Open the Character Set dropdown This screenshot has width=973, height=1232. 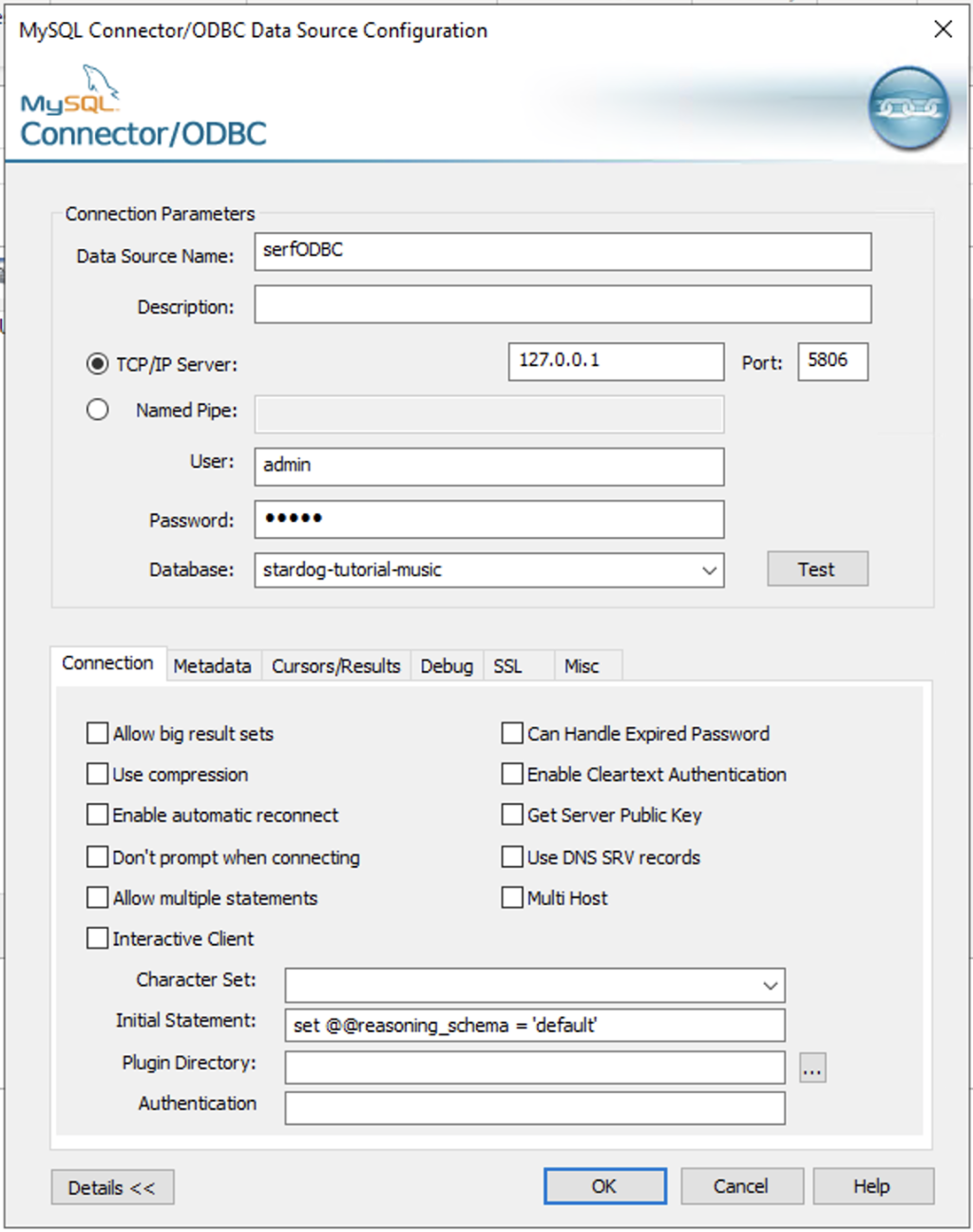770,986
